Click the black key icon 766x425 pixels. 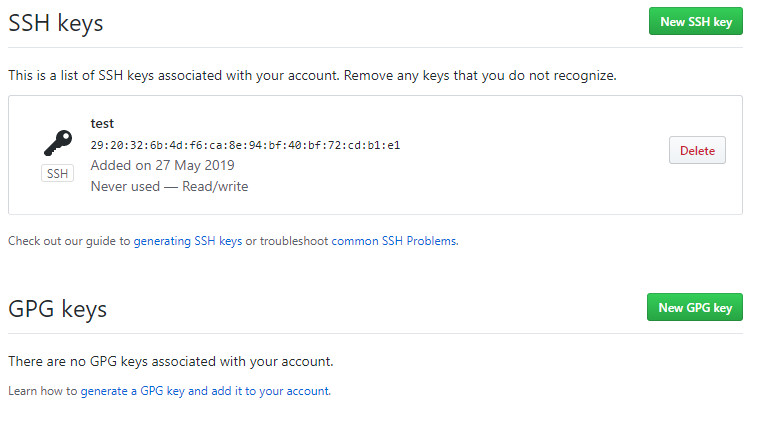pyautogui.click(x=58, y=143)
